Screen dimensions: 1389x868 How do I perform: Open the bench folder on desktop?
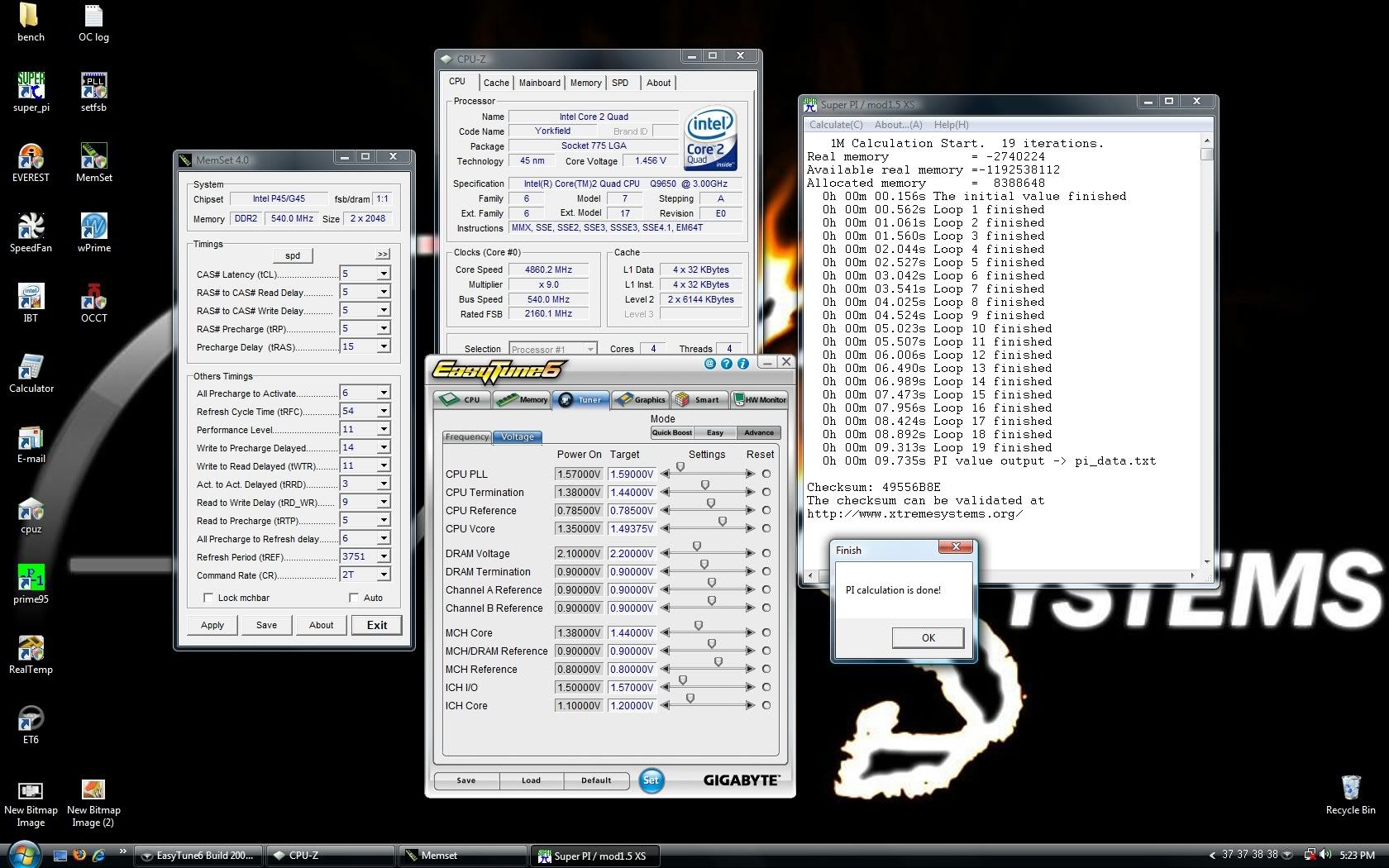point(30,21)
